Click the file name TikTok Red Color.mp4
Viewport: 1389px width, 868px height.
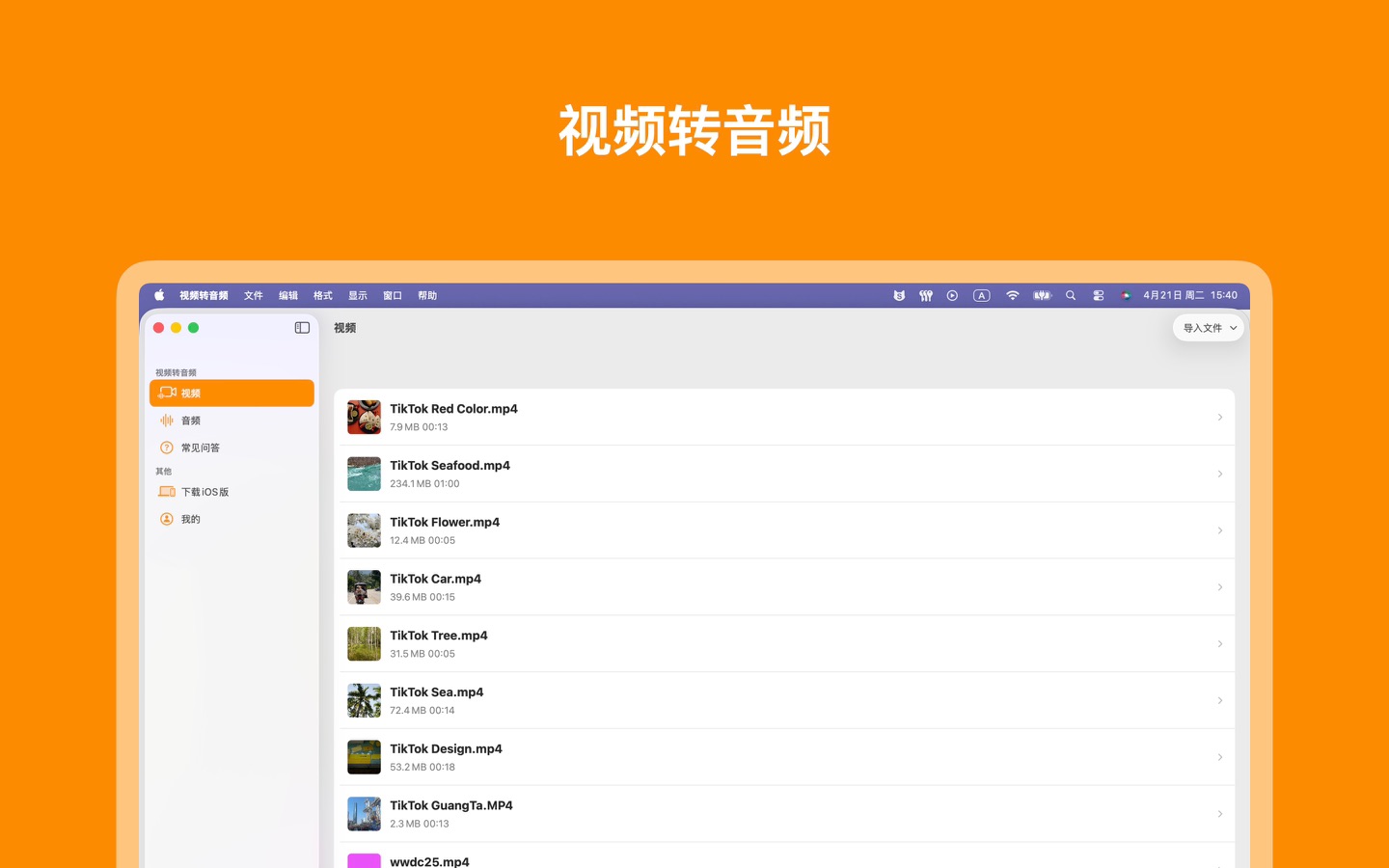pyautogui.click(x=453, y=409)
